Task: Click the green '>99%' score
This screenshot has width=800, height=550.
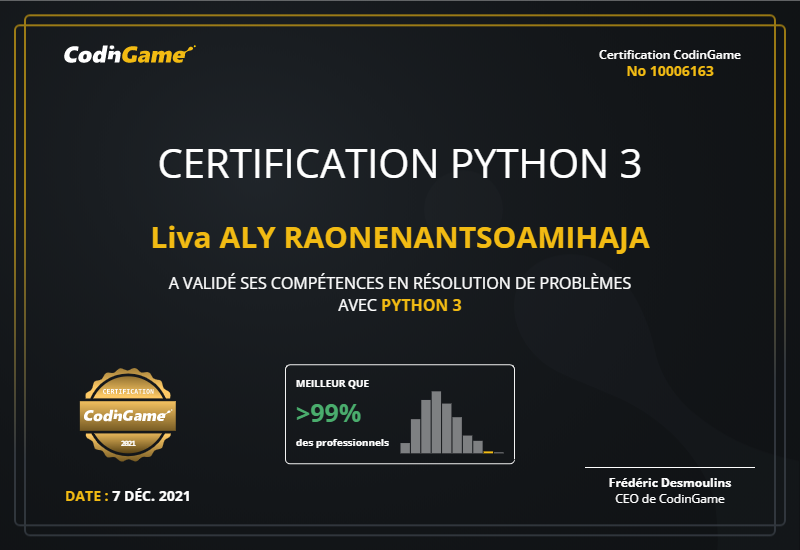Action: [x=328, y=412]
